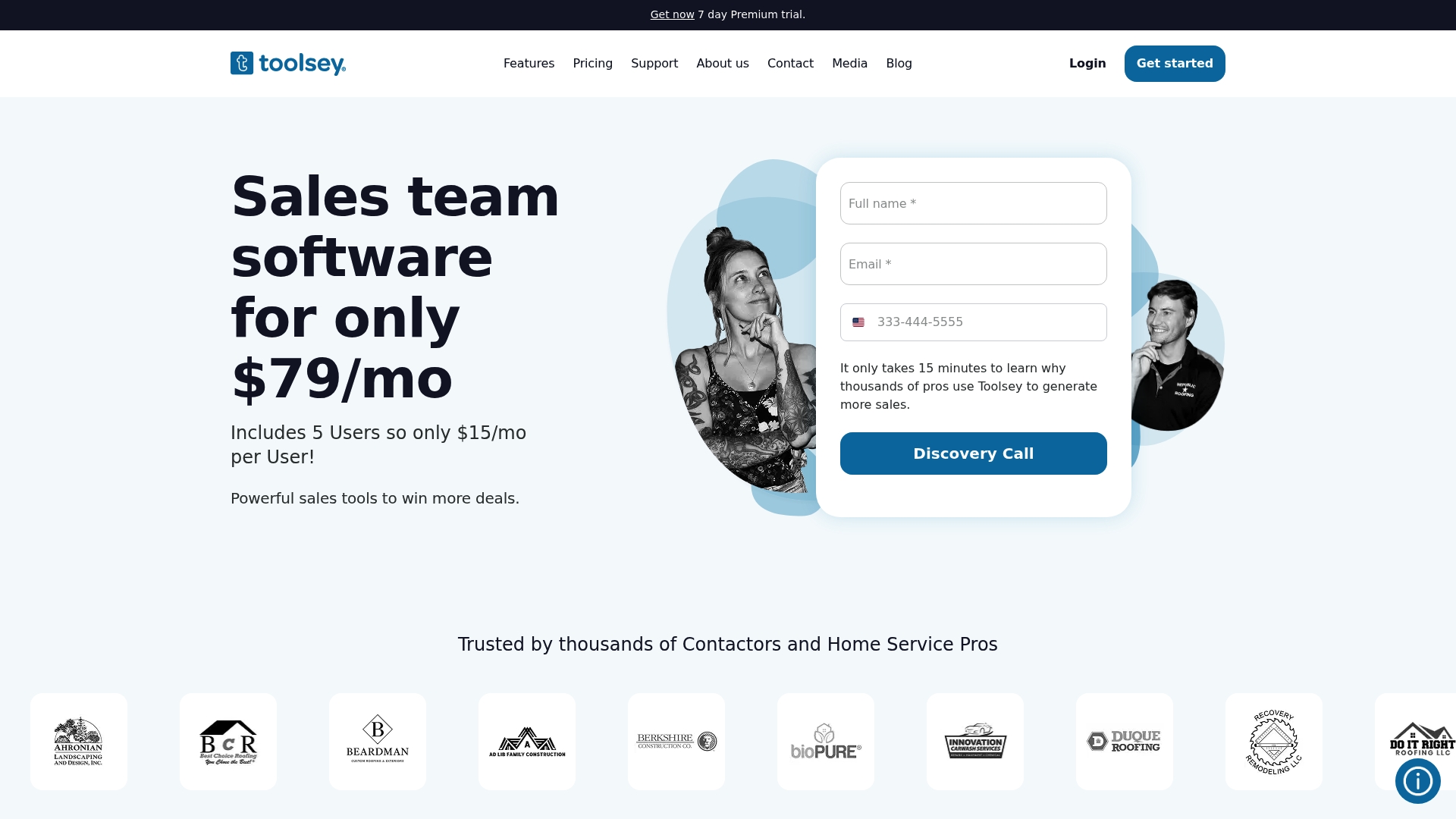Click "Includes 5 Users" subheading text
This screenshot has height=819, width=1456.
tap(378, 445)
